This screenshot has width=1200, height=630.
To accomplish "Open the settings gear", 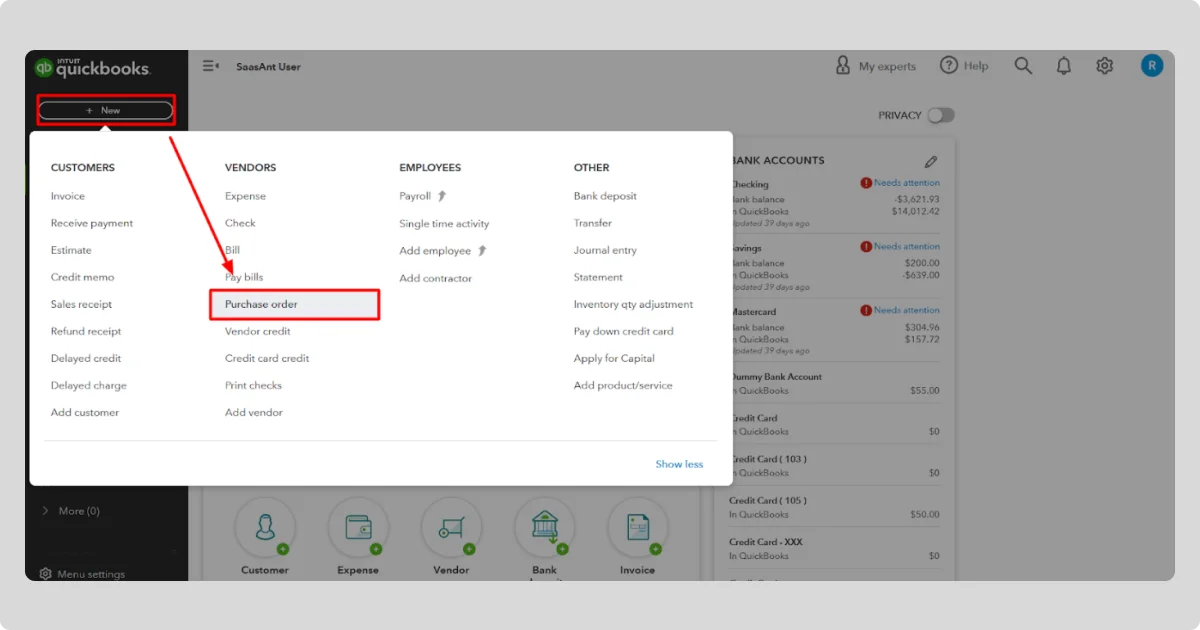I will pos(1104,66).
